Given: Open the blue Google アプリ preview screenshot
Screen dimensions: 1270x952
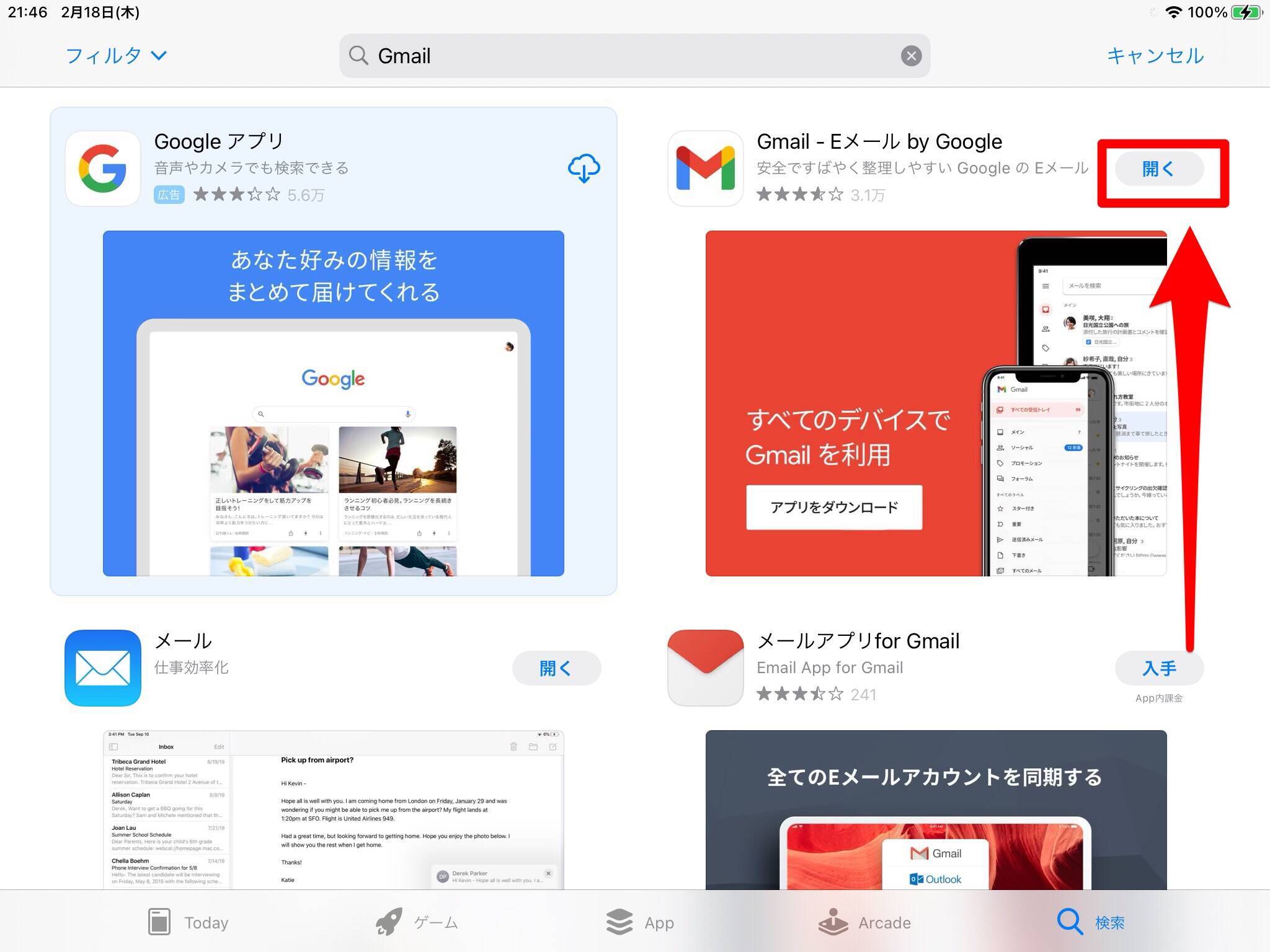Looking at the screenshot, I should point(333,403).
